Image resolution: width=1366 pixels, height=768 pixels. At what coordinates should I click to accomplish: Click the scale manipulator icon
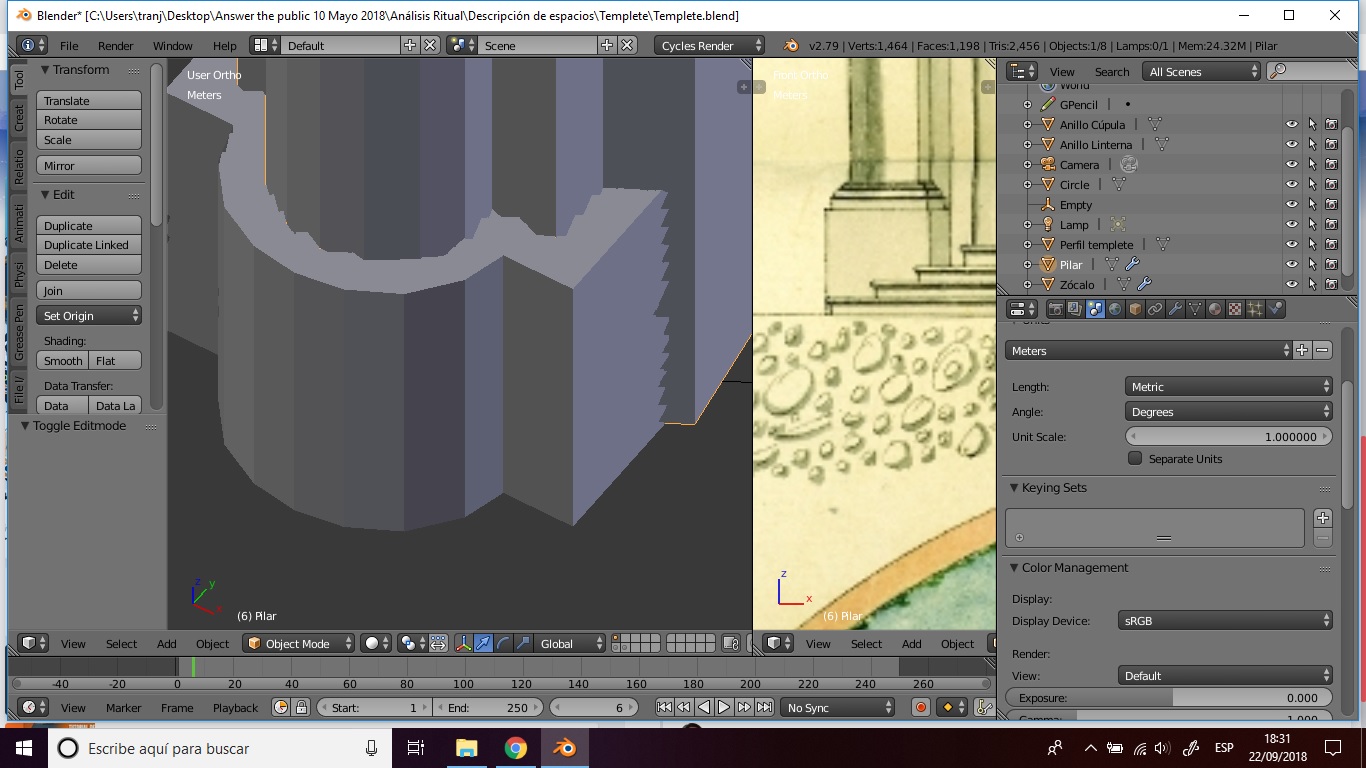pos(522,643)
